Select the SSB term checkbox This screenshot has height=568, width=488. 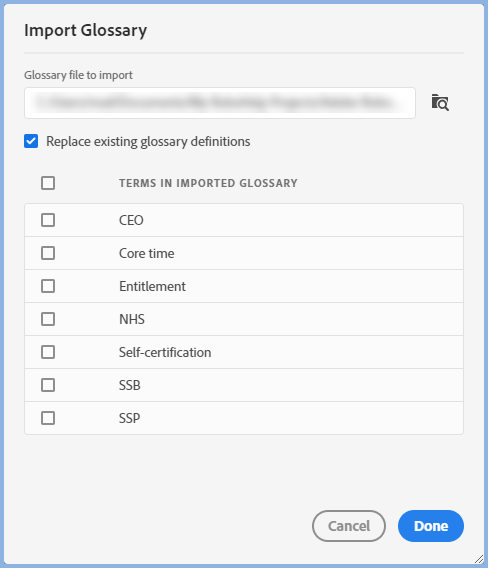pos(48,385)
